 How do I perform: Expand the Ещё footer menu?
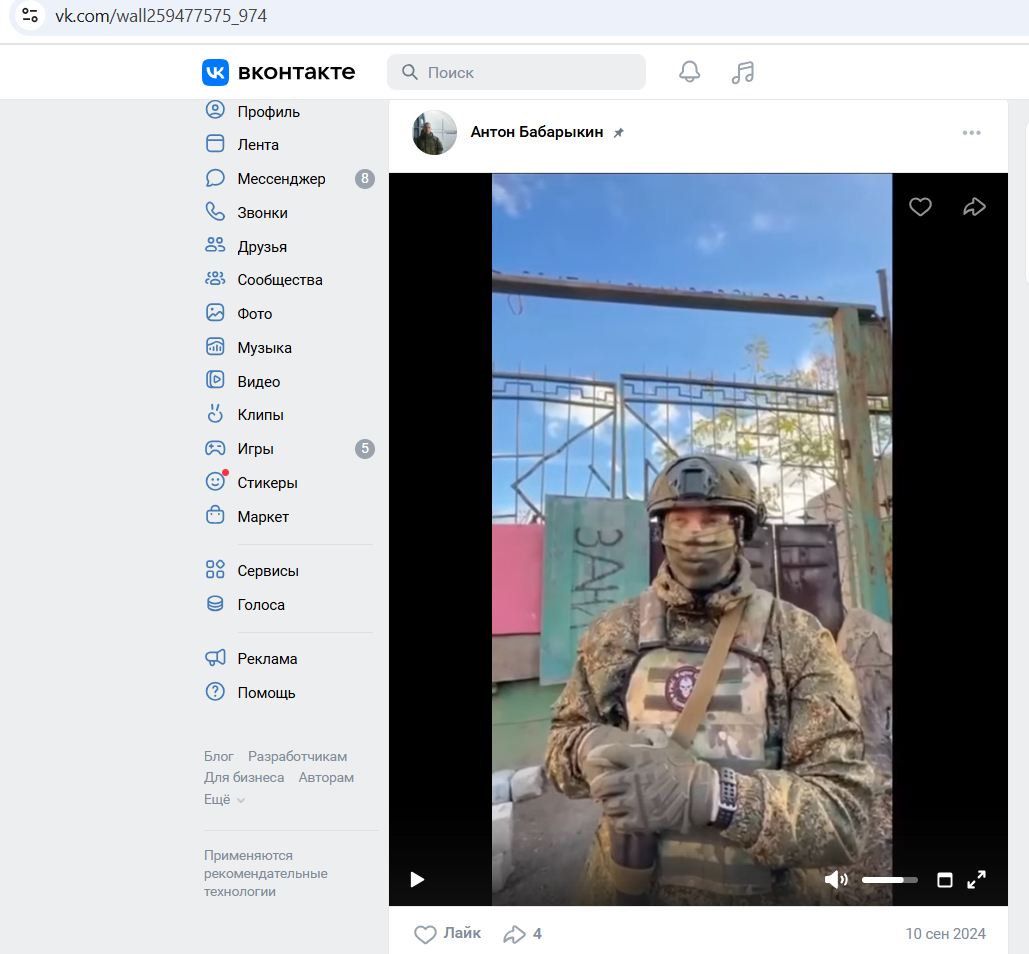[224, 799]
